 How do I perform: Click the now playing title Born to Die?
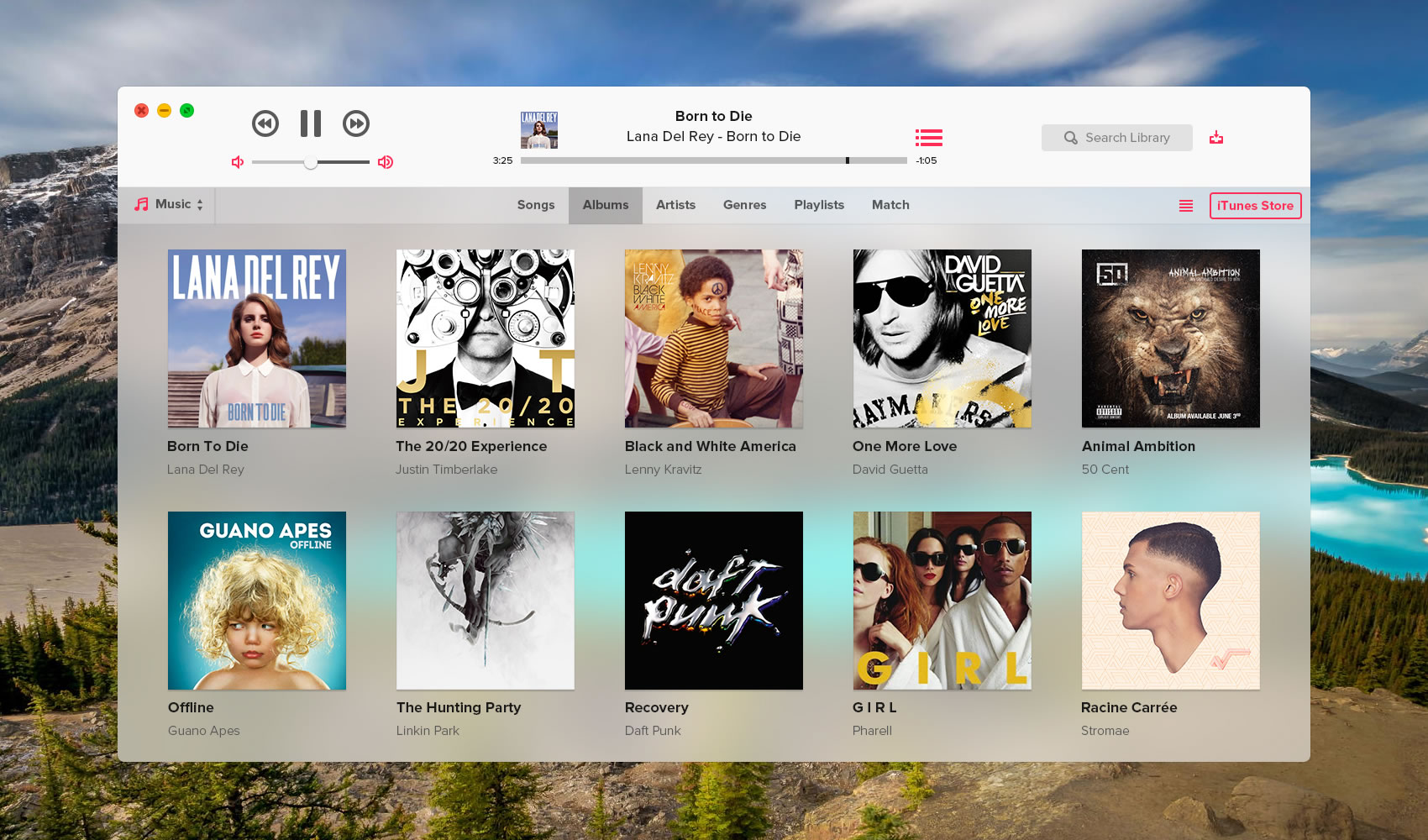coord(714,116)
